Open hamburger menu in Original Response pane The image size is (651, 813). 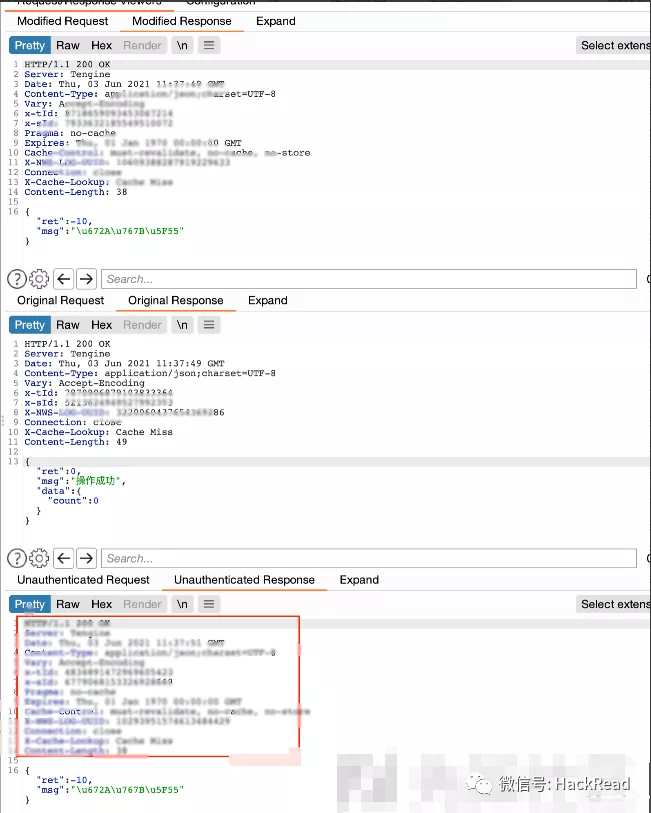209,325
